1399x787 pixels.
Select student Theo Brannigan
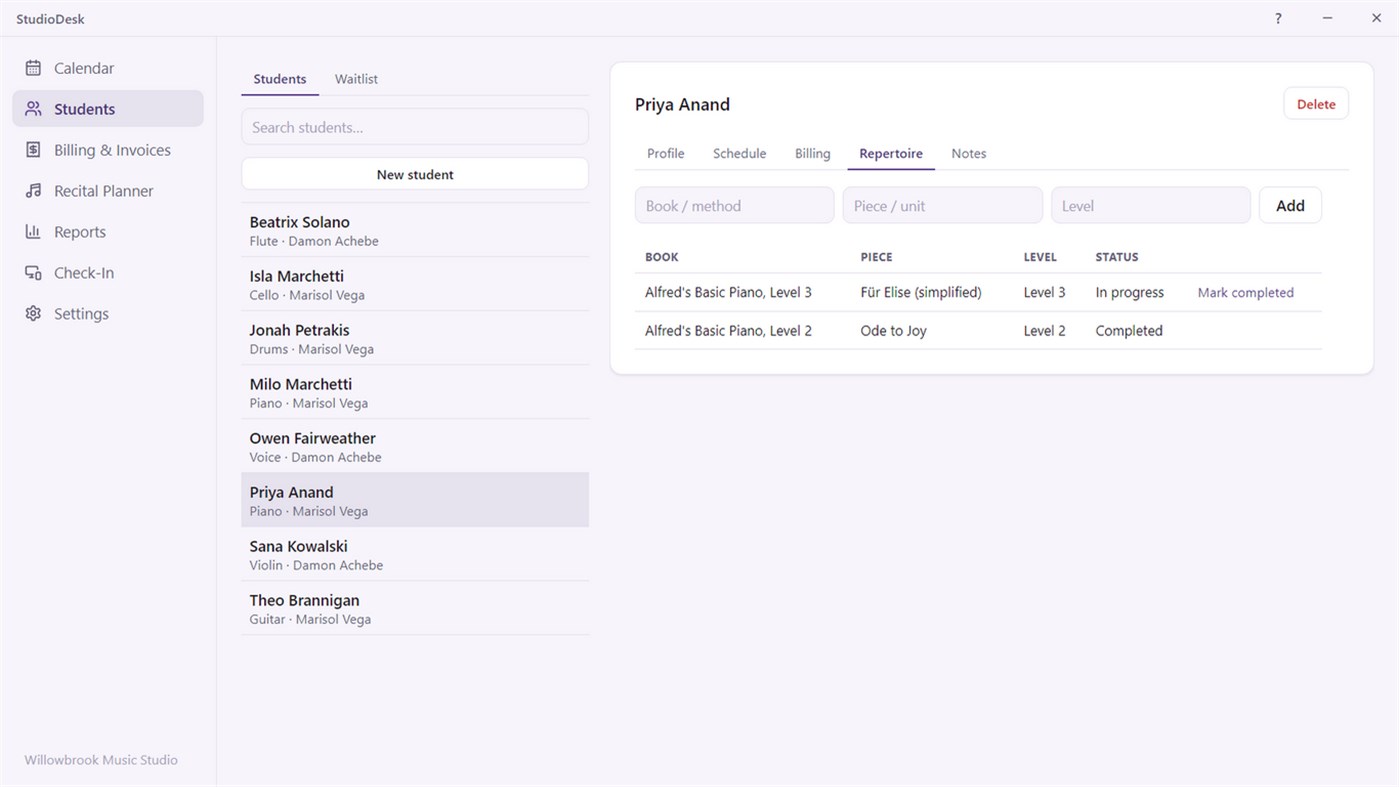coord(415,608)
